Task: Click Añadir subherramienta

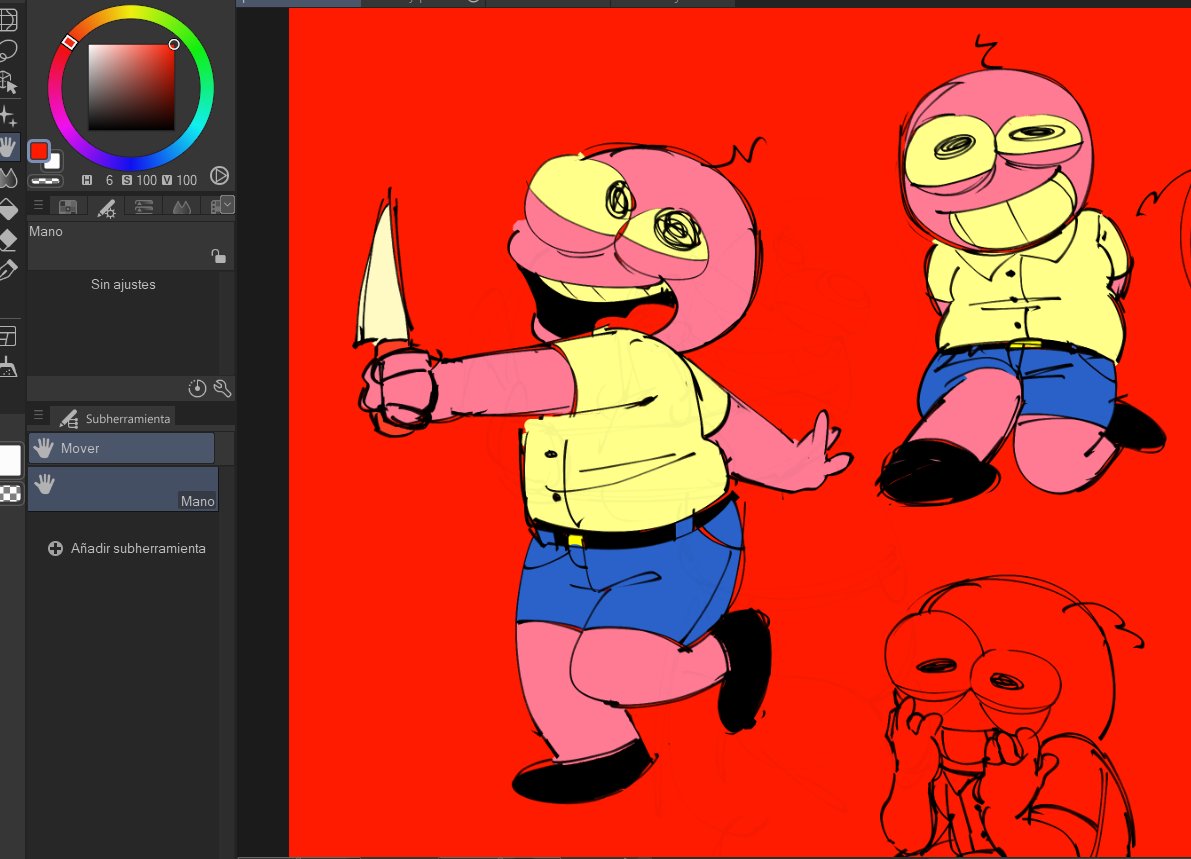Action: (x=127, y=548)
